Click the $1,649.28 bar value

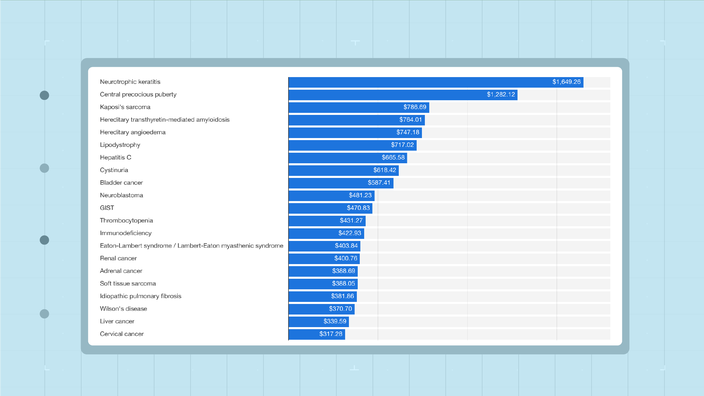pos(566,82)
